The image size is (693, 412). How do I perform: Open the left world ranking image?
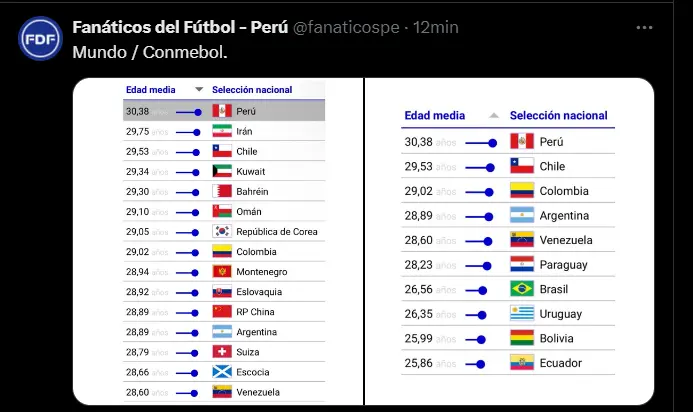tap(216, 241)
